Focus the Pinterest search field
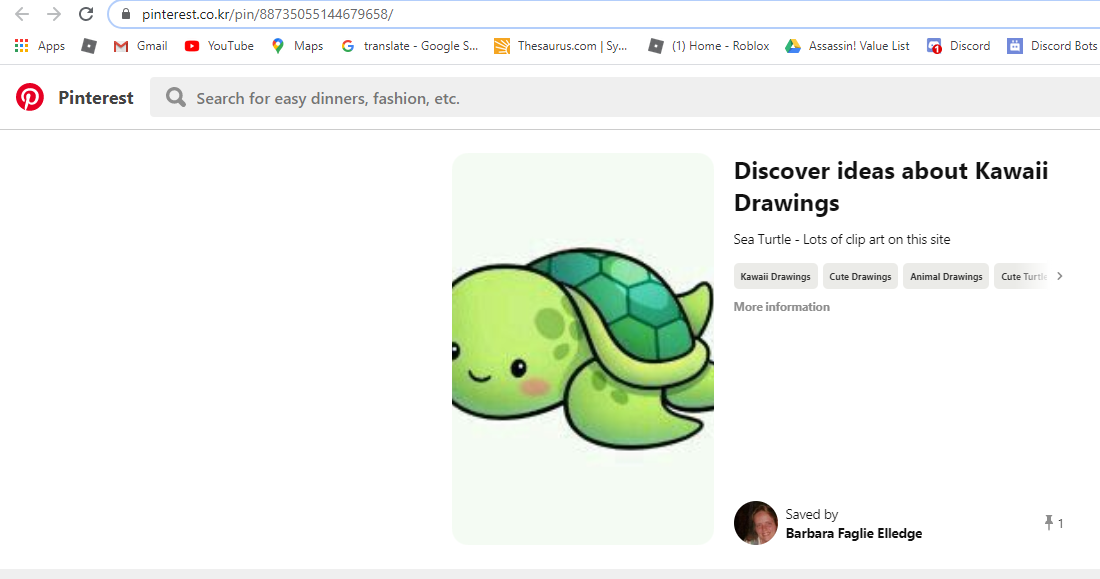The width and height of the screenshot is (1100, 579). click(x=625, y=98)
